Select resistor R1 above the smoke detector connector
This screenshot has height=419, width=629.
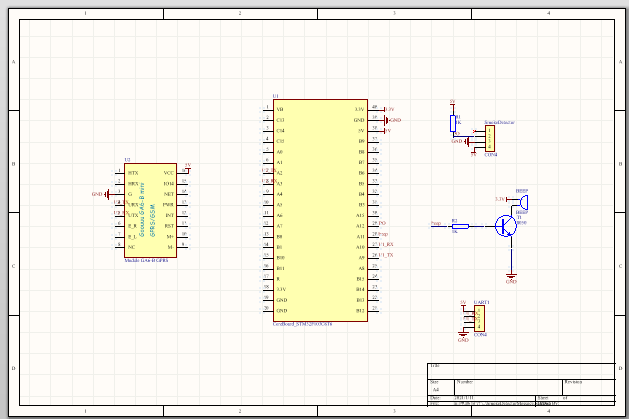(453, 123)
